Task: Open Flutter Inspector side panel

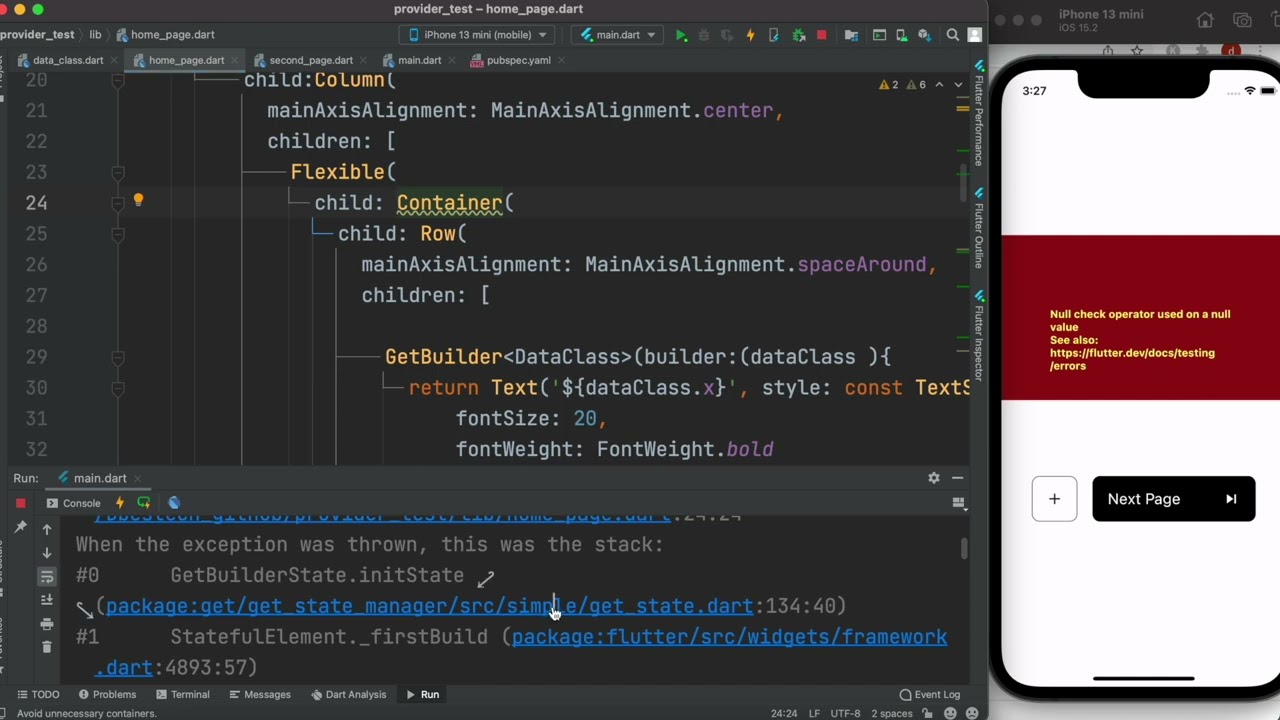Action: pos(979,338)
